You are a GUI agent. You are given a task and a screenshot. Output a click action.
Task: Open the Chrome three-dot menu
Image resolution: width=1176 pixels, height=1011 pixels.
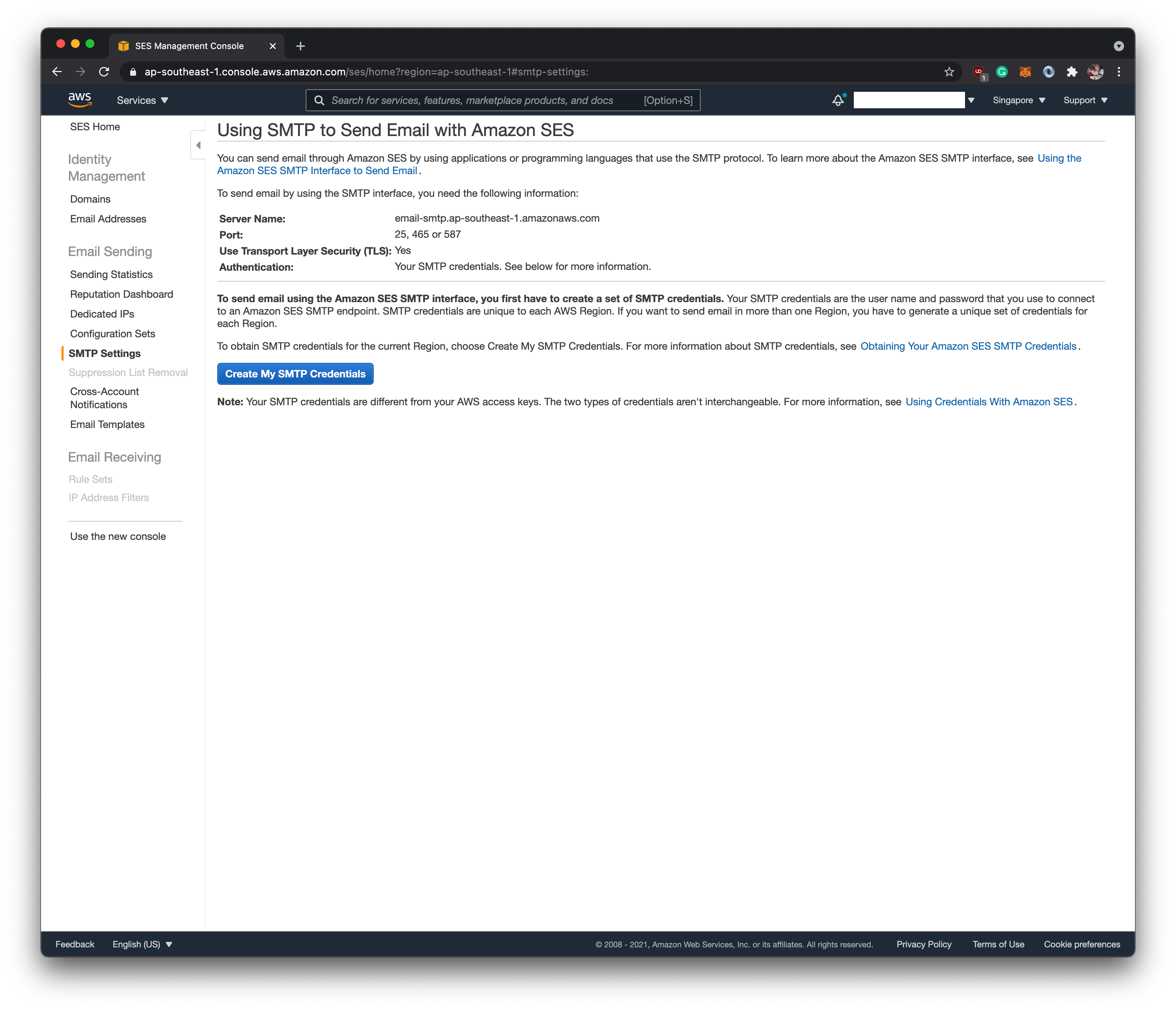click(x=1119, y=72)
